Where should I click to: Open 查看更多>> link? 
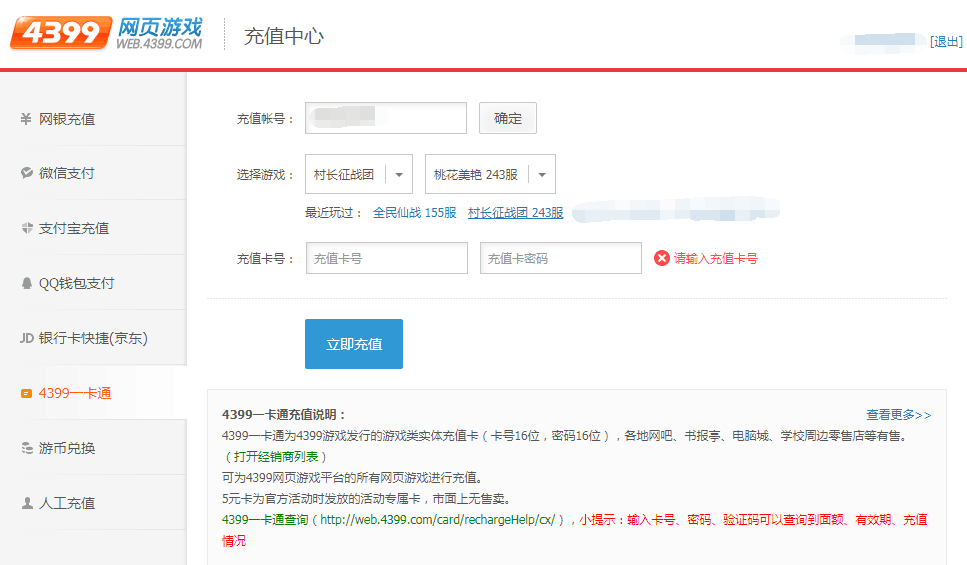tap(899, 414)
